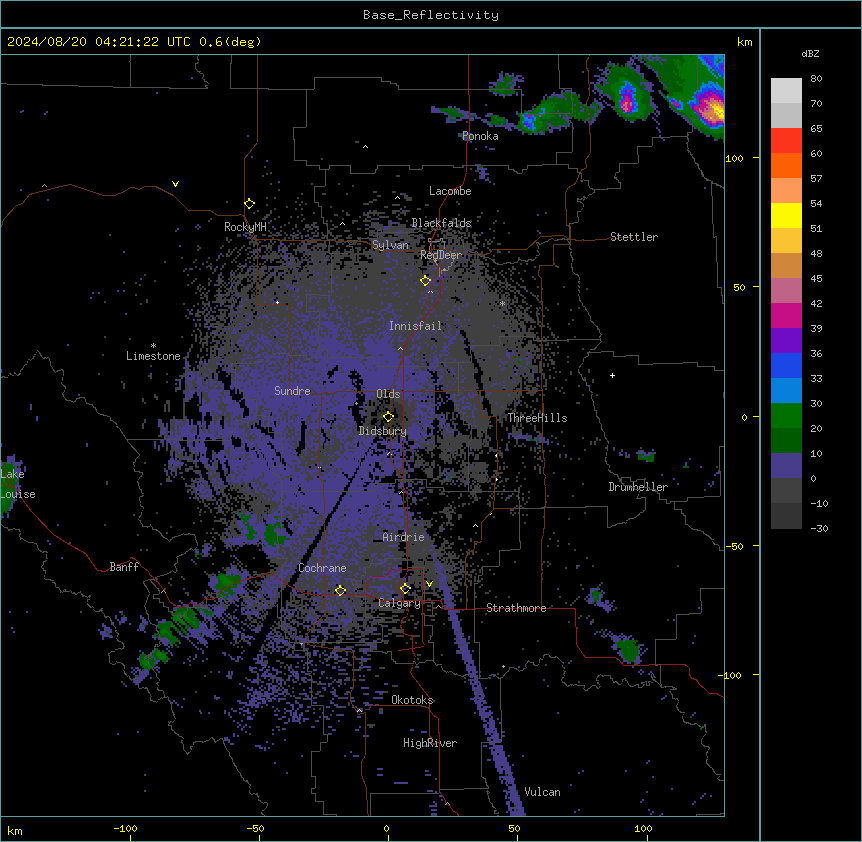Choose the bright green 20-30 dBZ legend swatch

[786, 416]
